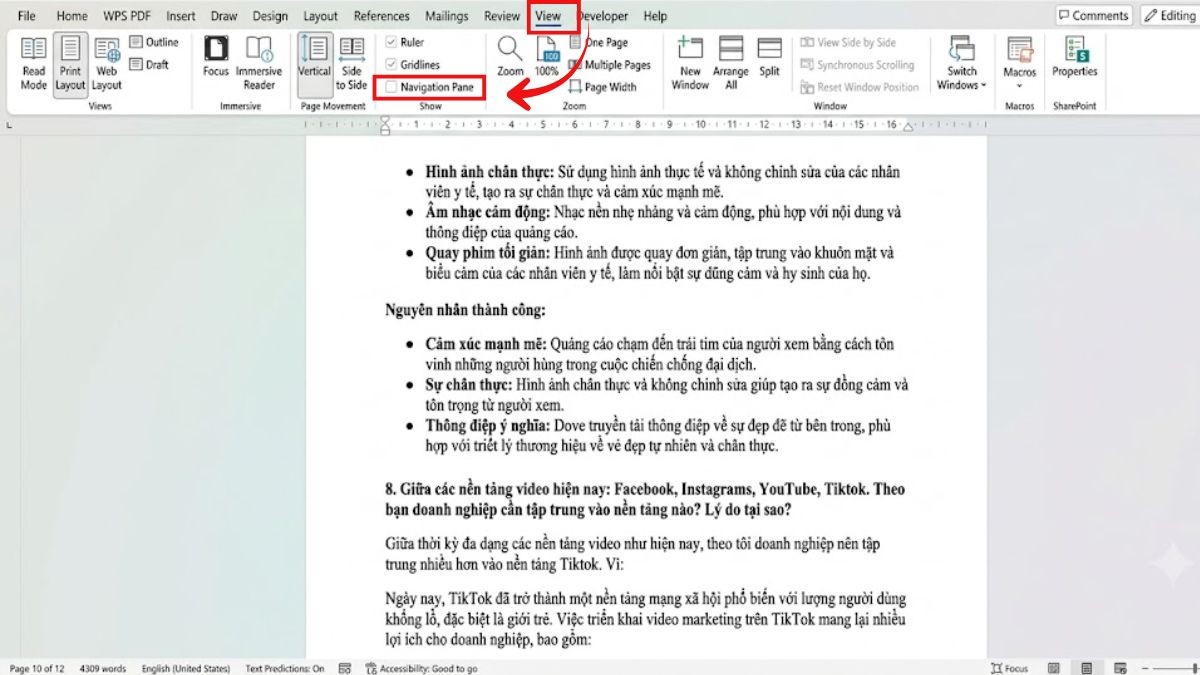
Task: Click the bold text 'Hình ảnh chân thực:'
Action: (x=489, y=172)
